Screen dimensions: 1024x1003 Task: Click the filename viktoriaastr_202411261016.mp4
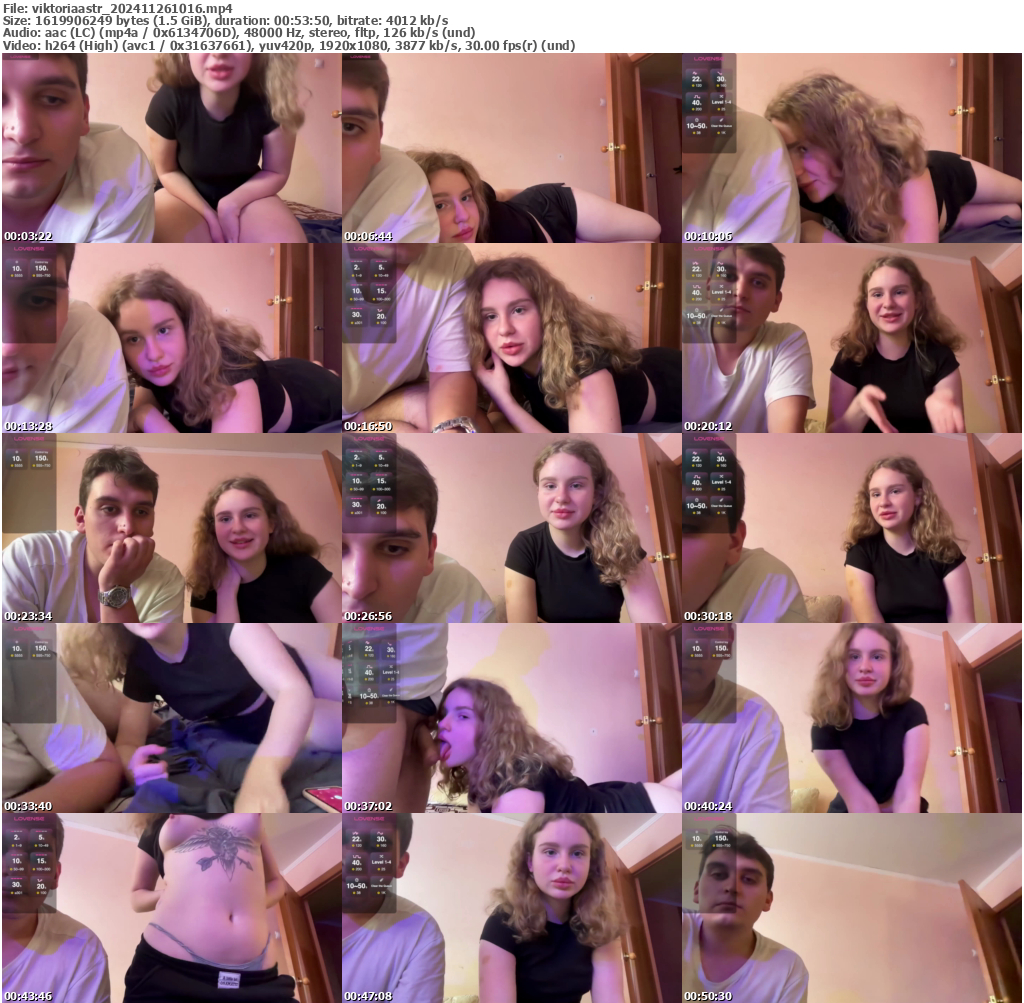pyautogui.click(x=117, y=8)
